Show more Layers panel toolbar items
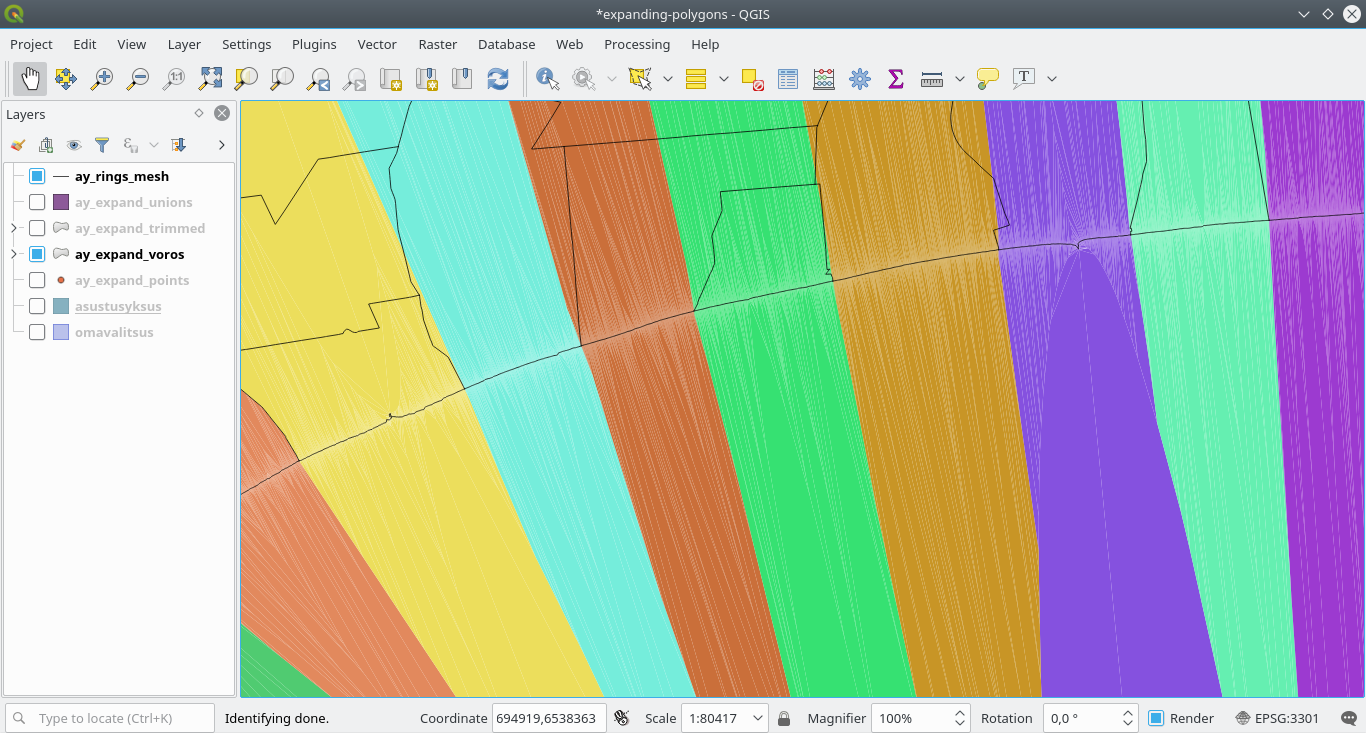The height and width of the screenshot is (733, 1366). point(222,145)
